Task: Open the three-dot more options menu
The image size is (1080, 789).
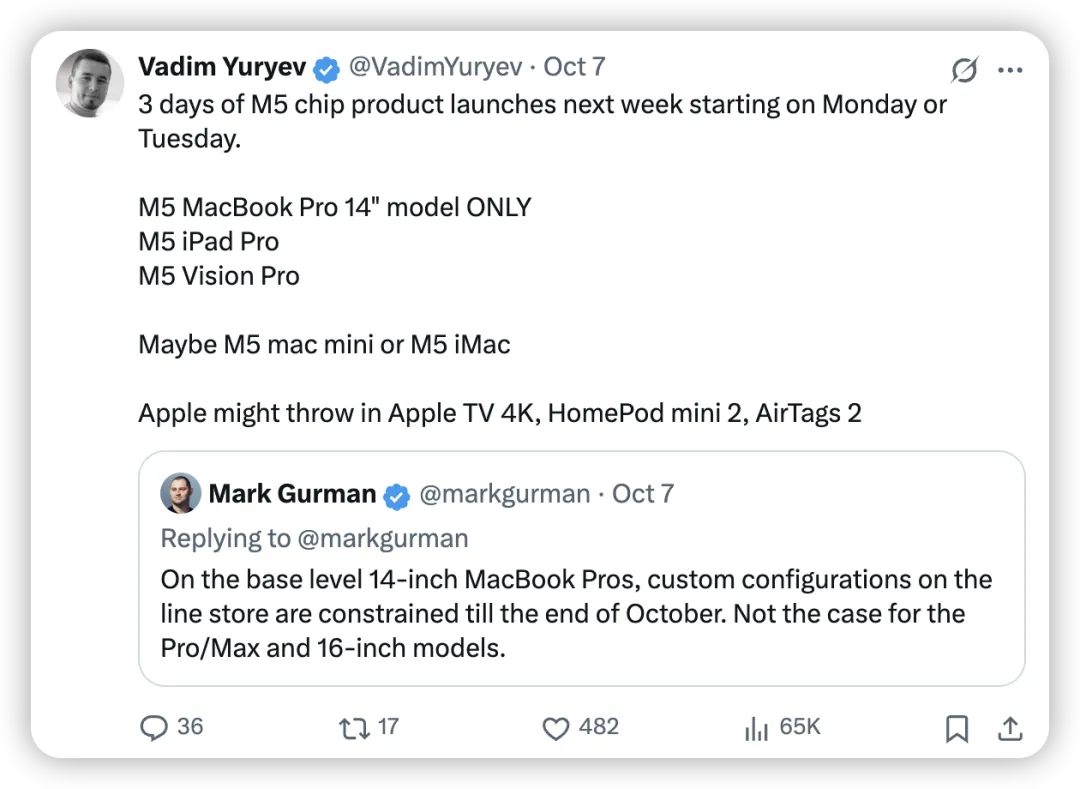Action: (1011, 70)
